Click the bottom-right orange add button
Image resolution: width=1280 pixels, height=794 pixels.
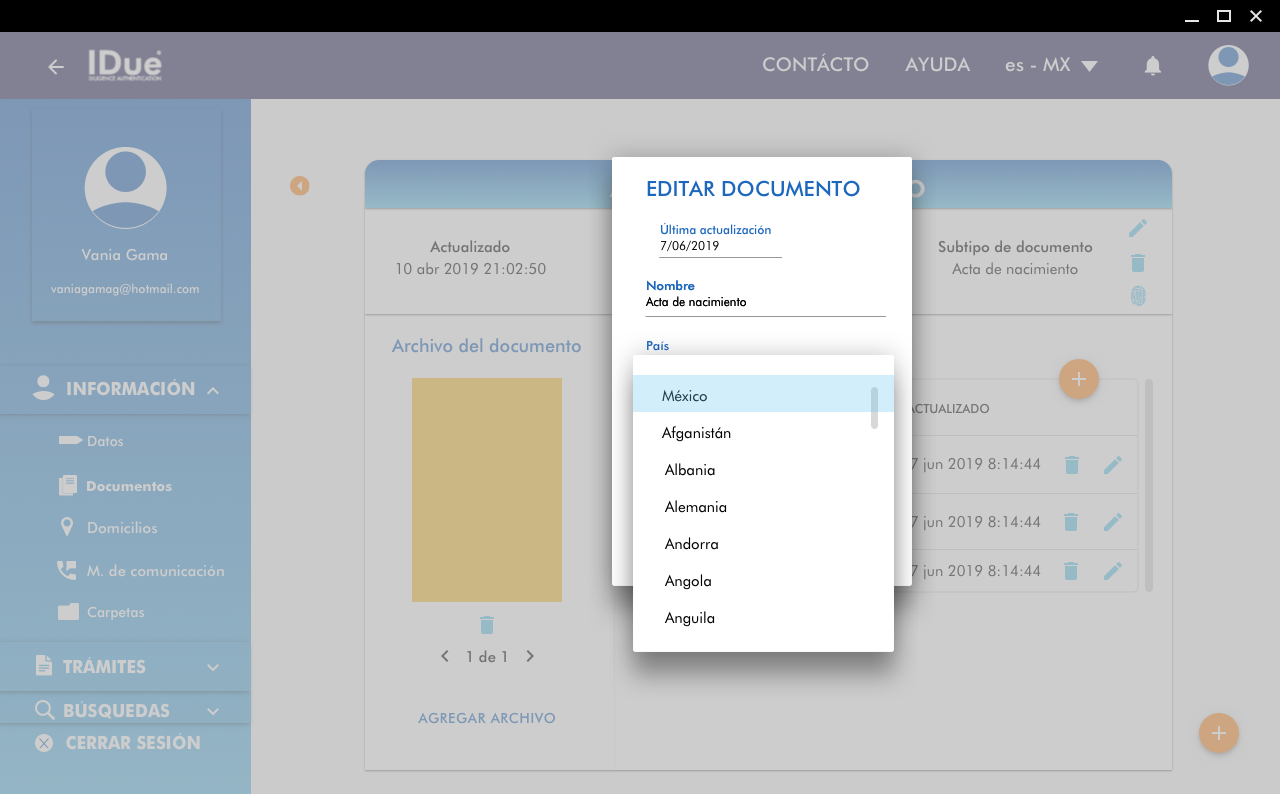[x=1218, y=733]
